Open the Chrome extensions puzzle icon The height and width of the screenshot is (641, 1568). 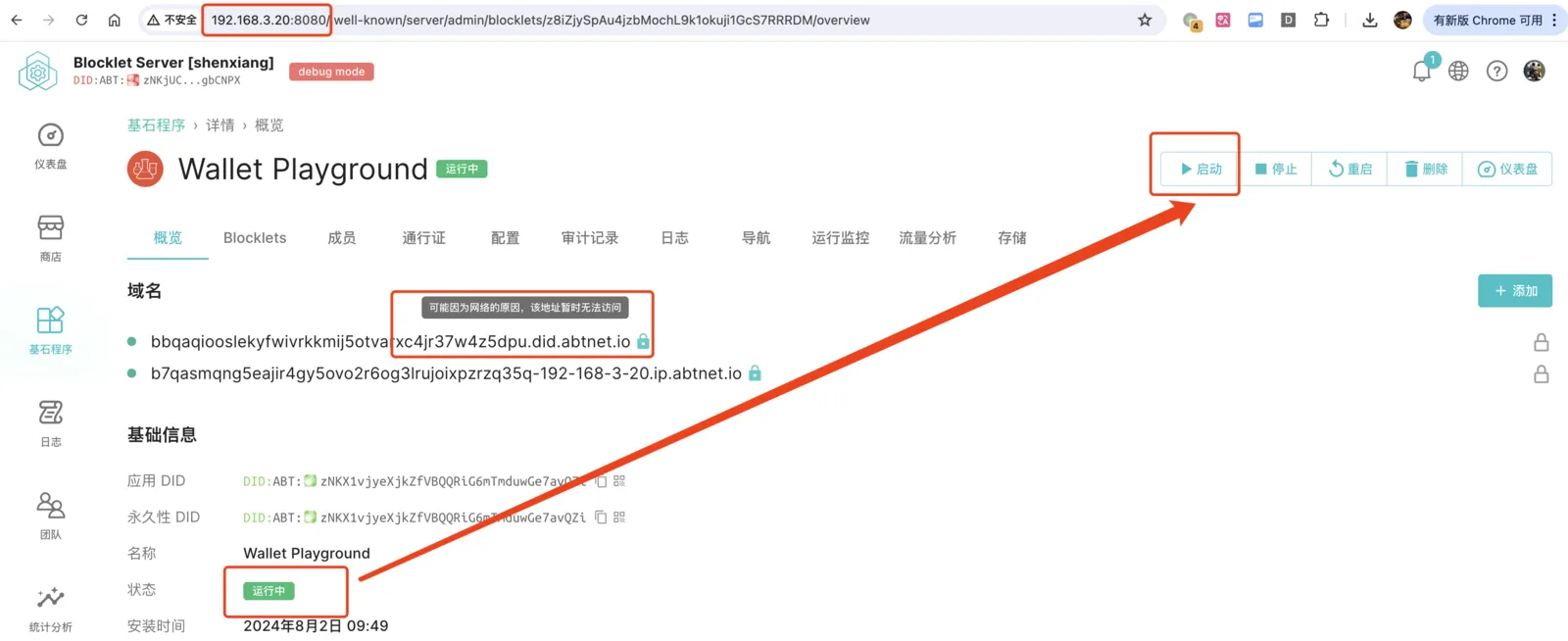[1321, 20]
